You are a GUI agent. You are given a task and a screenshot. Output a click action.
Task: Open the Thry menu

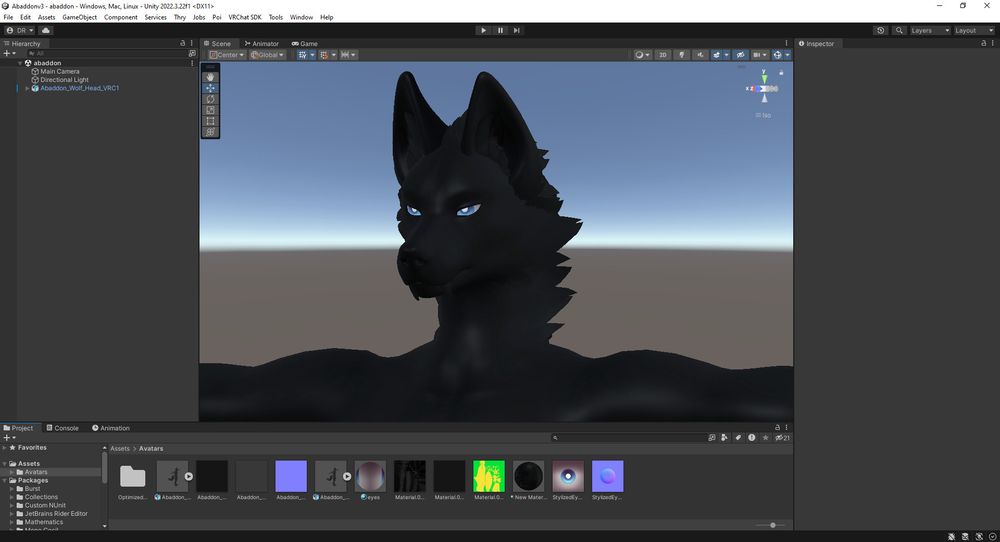pos(180,17)
